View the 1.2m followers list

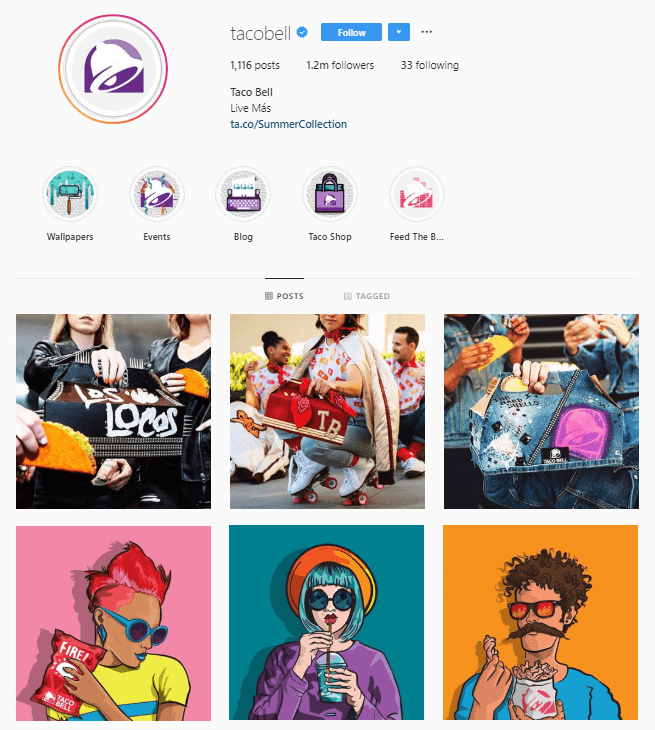[340, 65]
